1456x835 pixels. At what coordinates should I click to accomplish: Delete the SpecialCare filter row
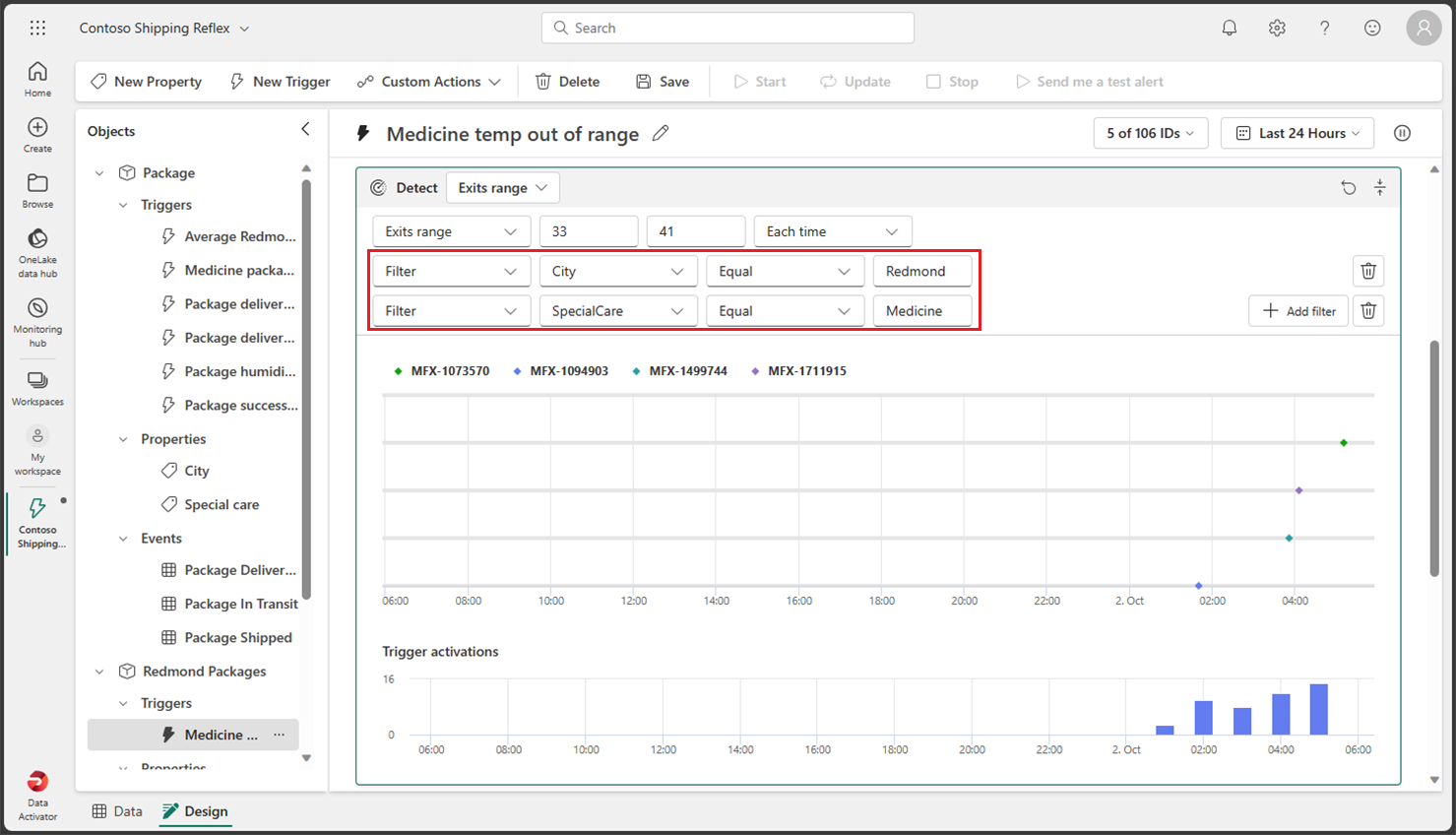point(1368,310)
